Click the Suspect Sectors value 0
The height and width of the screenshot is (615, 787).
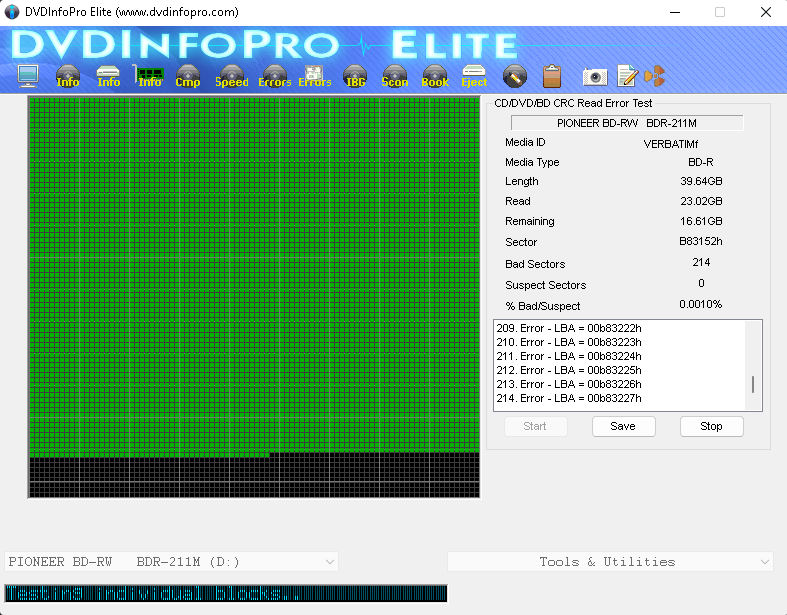coord(701,283)
